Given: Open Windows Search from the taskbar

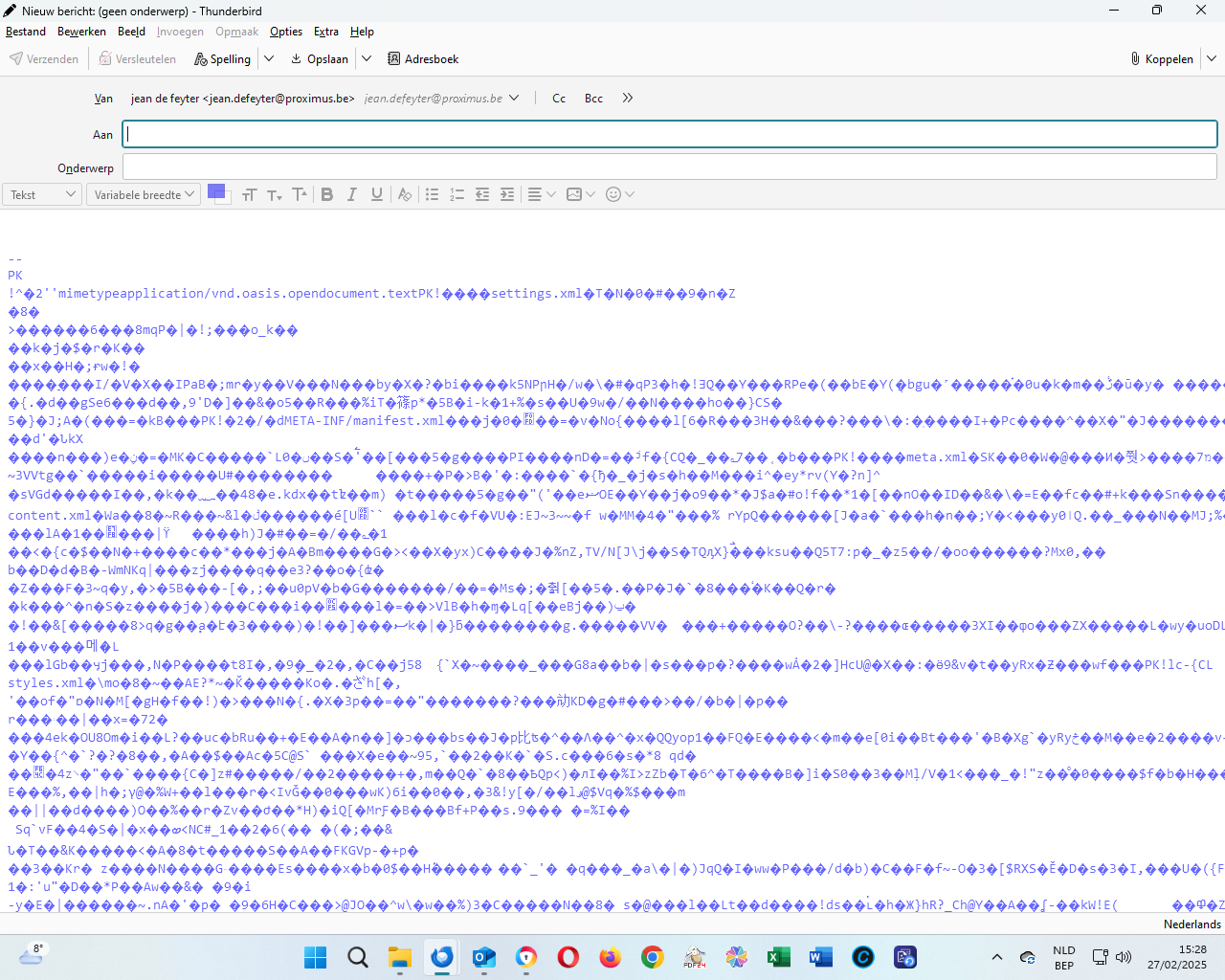Looking at the screenshot, I should pos(358,957).
